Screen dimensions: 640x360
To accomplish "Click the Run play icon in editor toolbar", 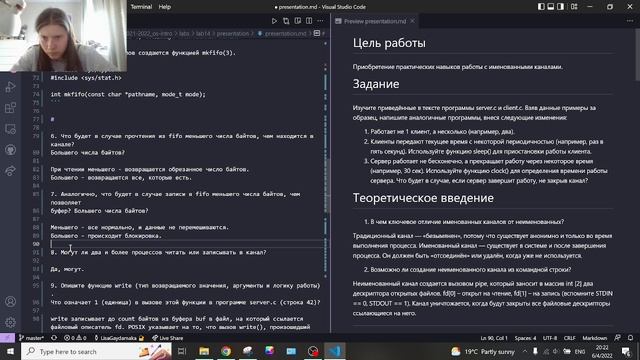I will [x=274, y=21].
